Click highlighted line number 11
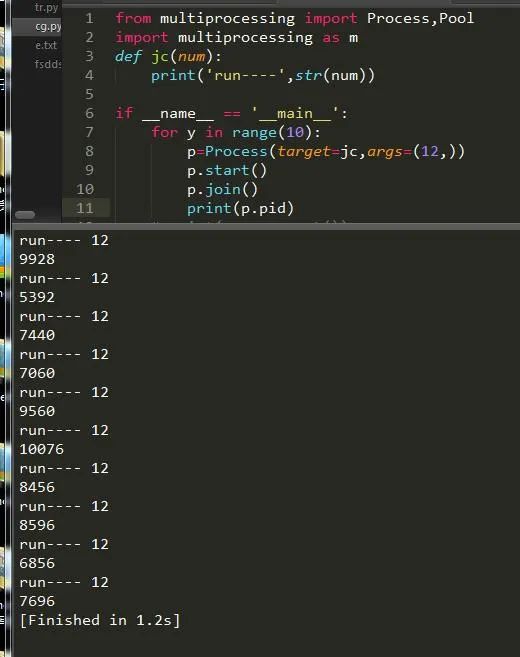Viewport: 520px width, 657px height. coord(85,208)
